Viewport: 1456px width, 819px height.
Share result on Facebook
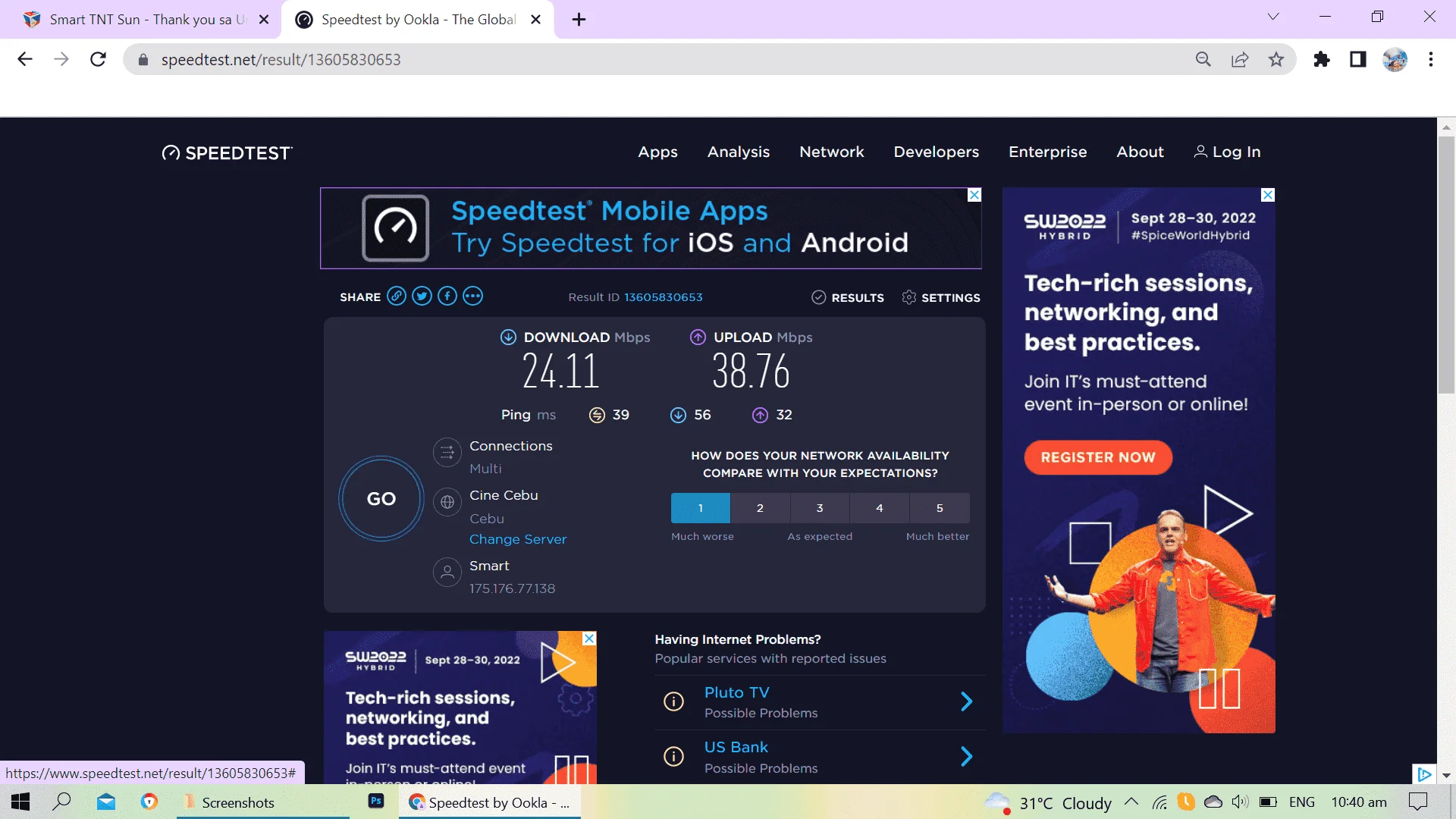[x=447, y=297]
